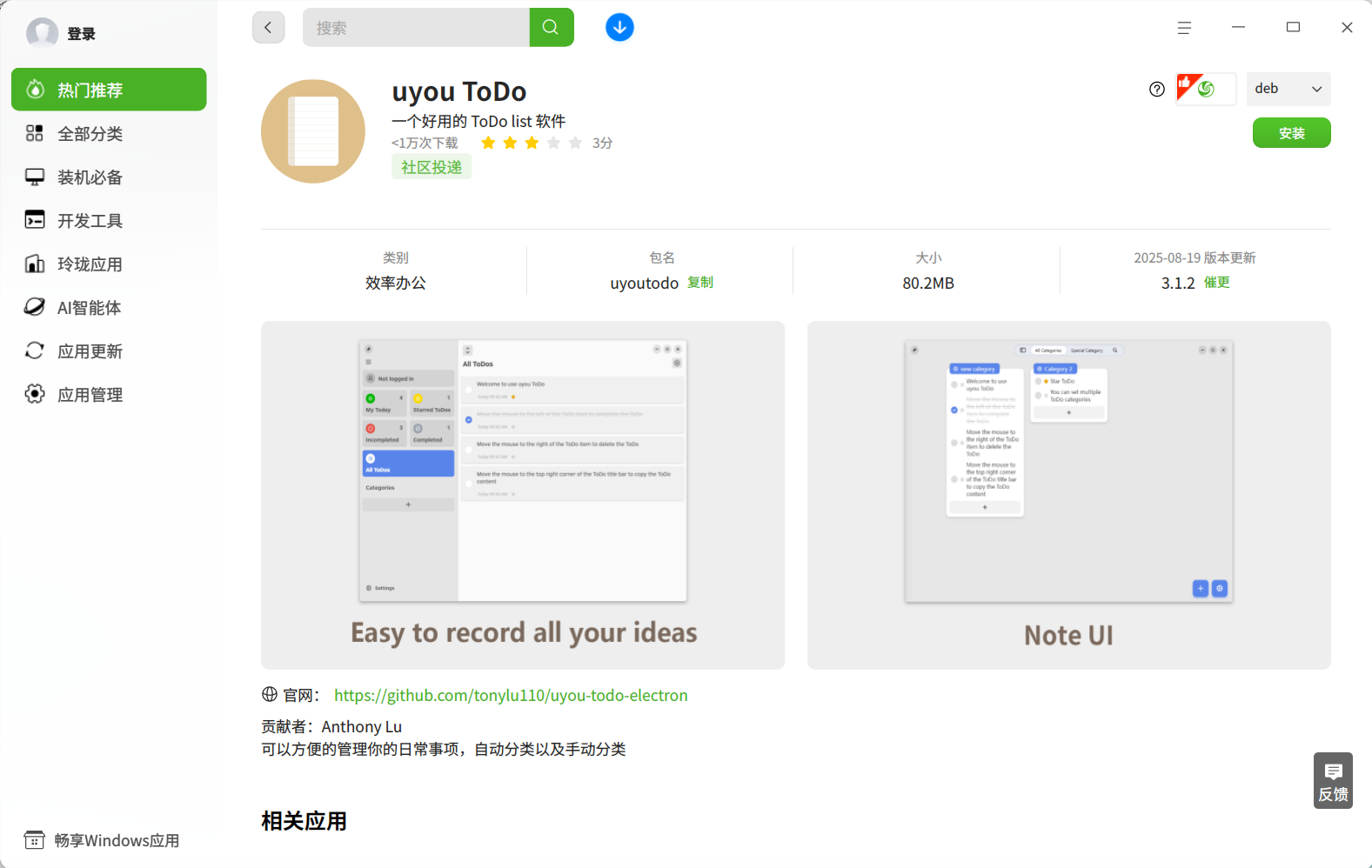Click the version number '3.1.2'
This screenshot has width=1372, height=868.
coord(1178,284)
